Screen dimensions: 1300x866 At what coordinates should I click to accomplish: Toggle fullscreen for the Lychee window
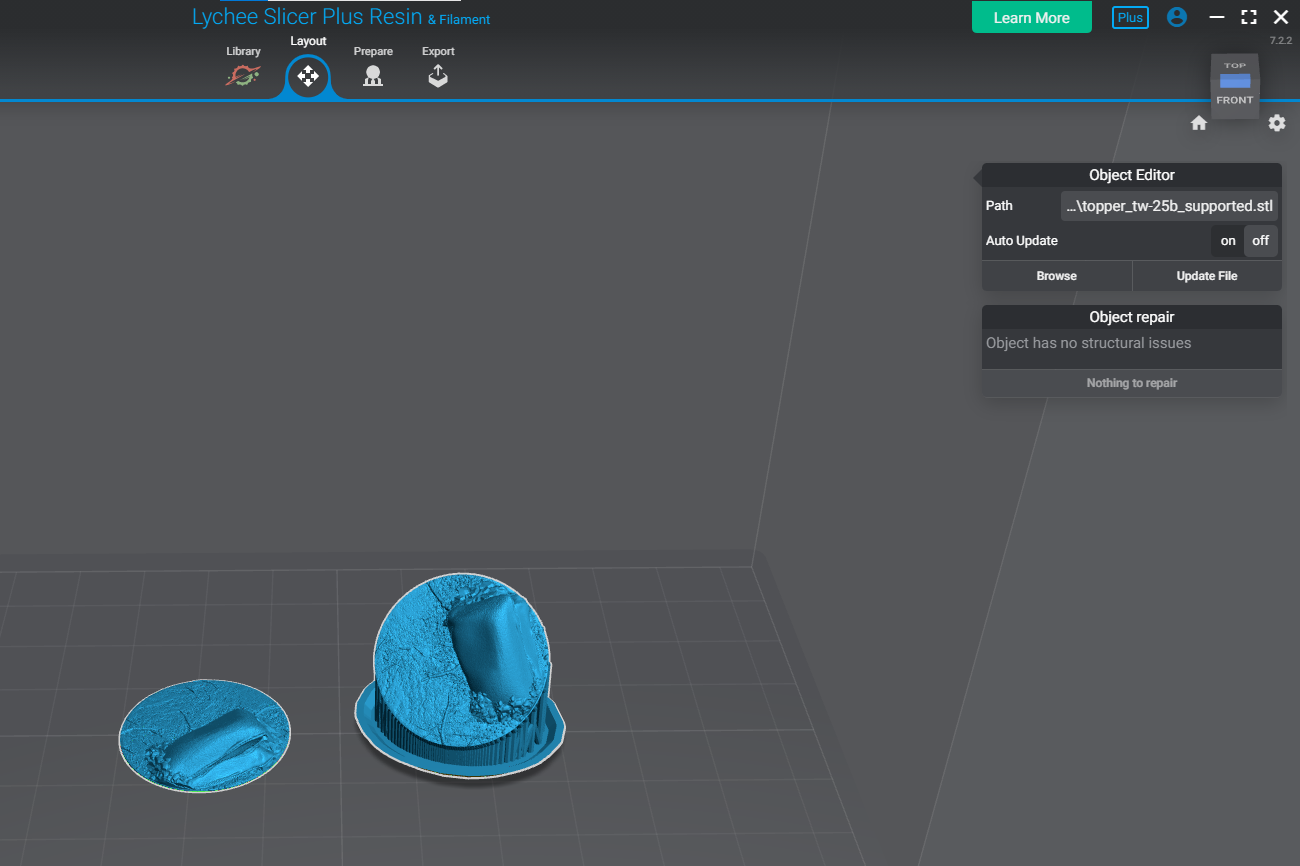click(1249, 17)
